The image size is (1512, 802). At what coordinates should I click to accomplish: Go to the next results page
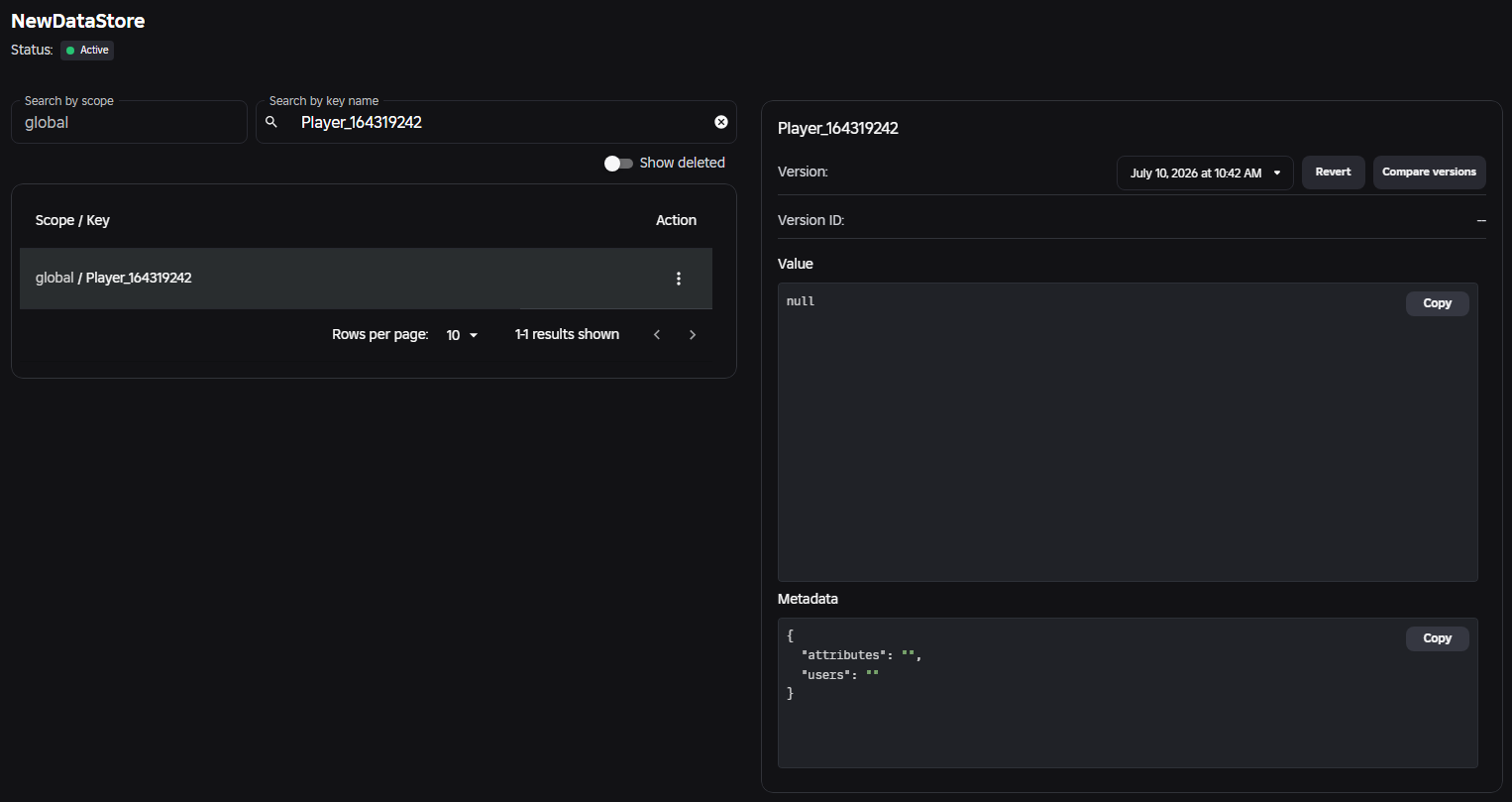click(693, 335)
